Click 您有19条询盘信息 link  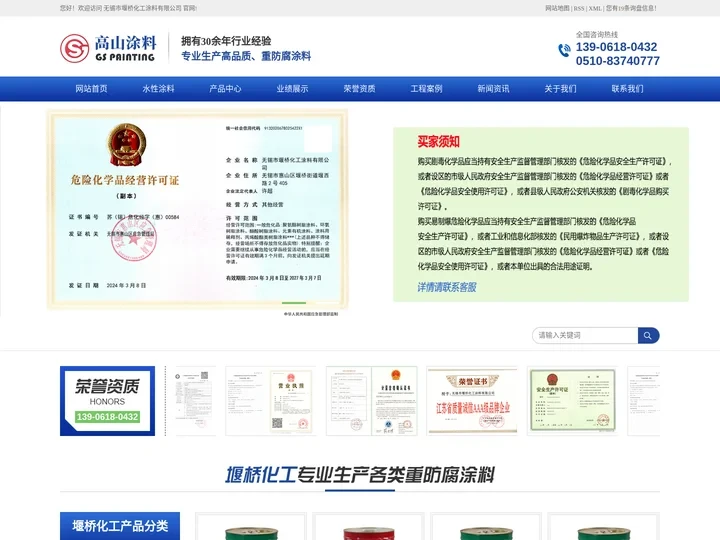point(630,8)
